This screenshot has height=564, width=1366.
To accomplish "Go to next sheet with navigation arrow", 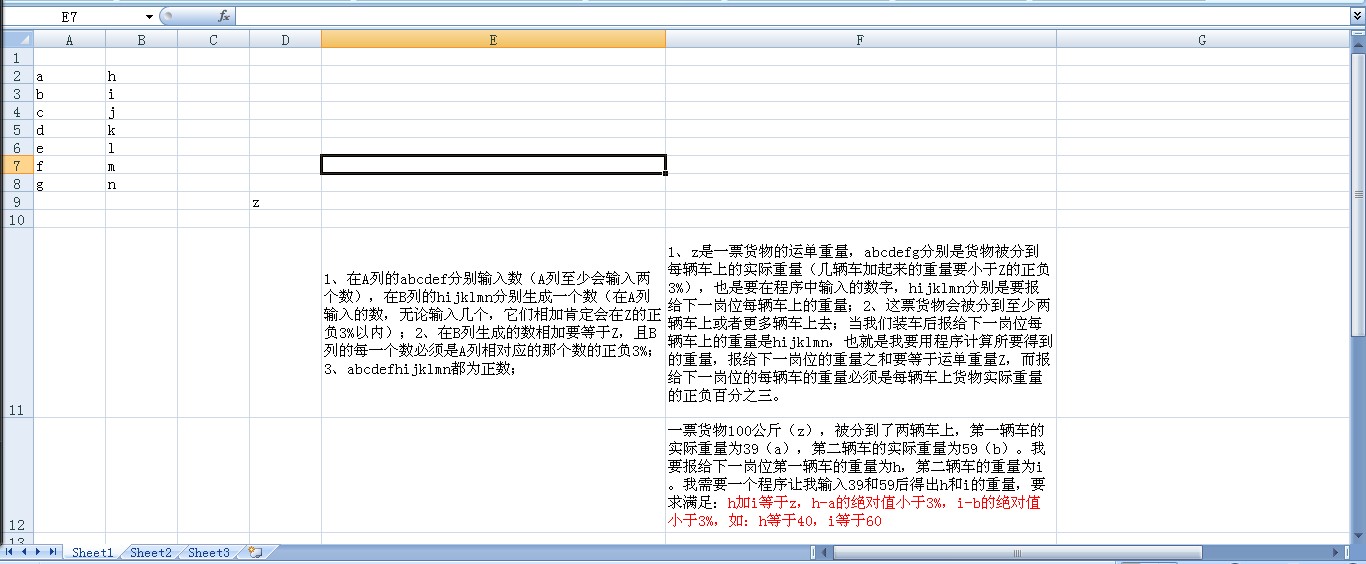I will tap(38, 552).
